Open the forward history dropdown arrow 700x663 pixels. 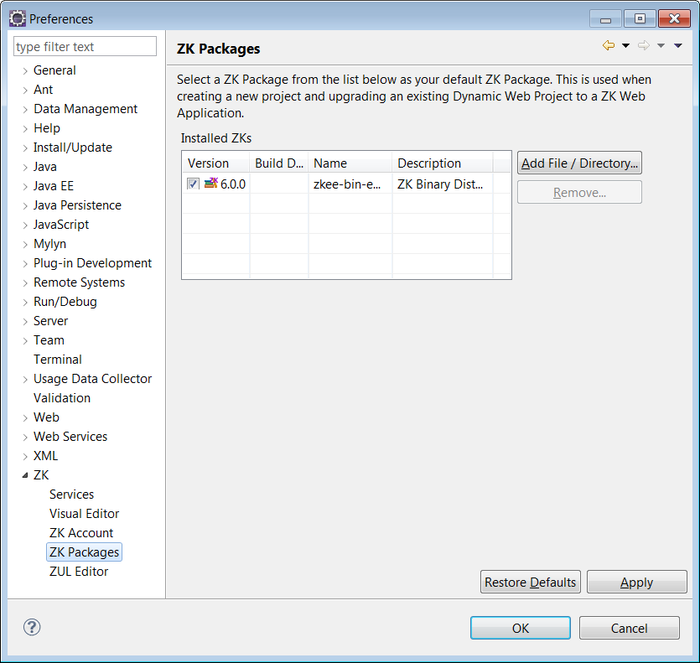tap(661, 45)
